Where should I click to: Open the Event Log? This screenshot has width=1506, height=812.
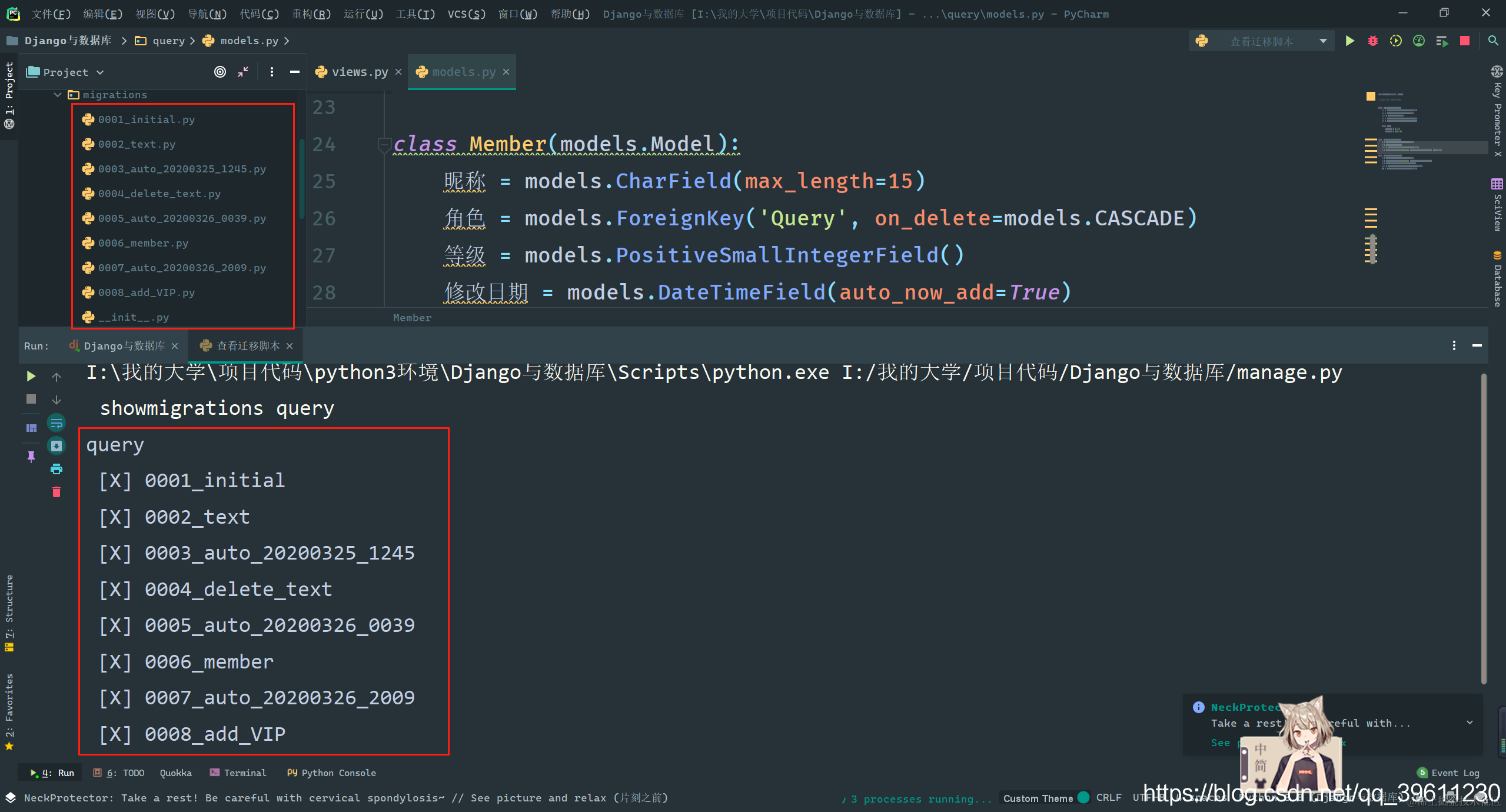click(x=1448, y=773)
